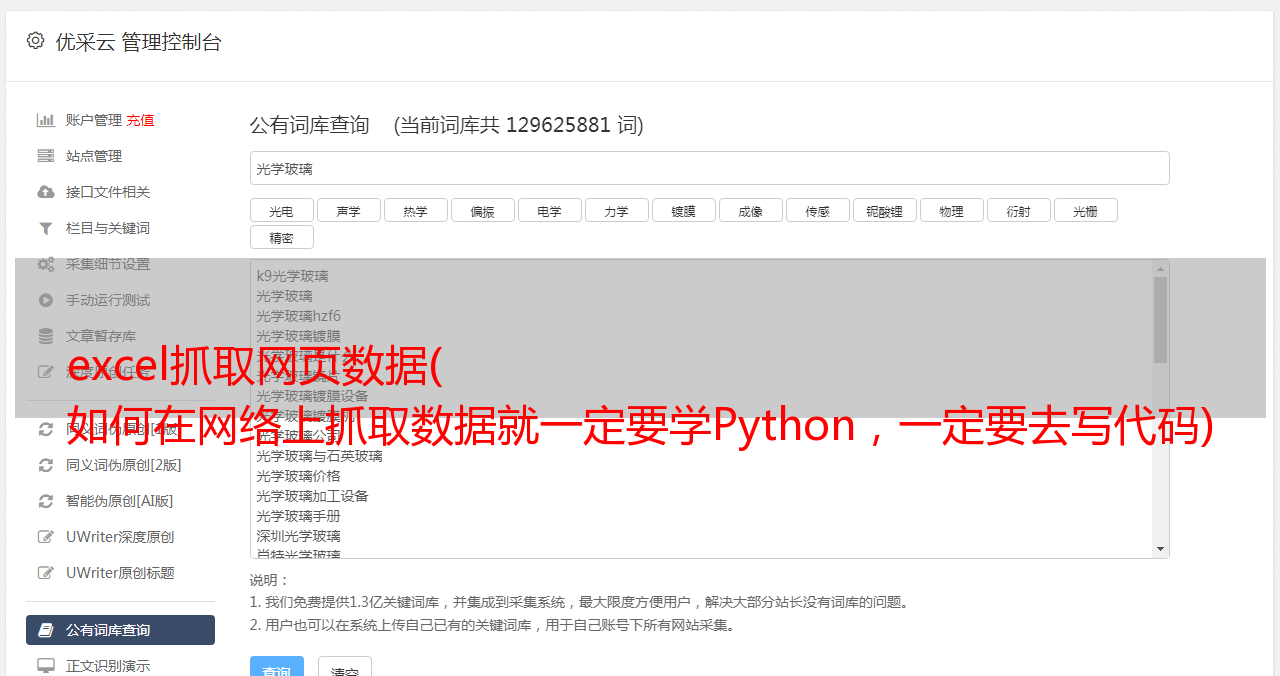Screen dimensions: 1280x676
Task: Click the results list scrollbar thumb
Action: tap(1160, 320)
